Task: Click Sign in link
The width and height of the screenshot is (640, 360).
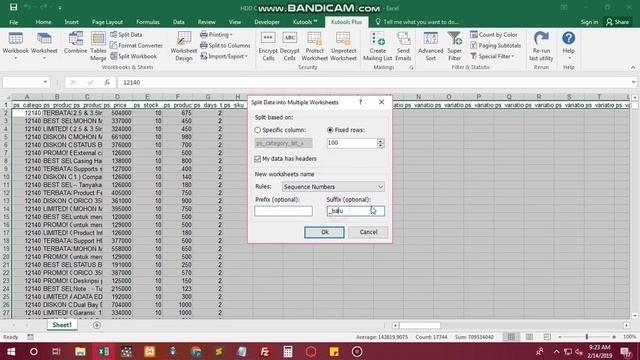Action: tap(589, 22)
